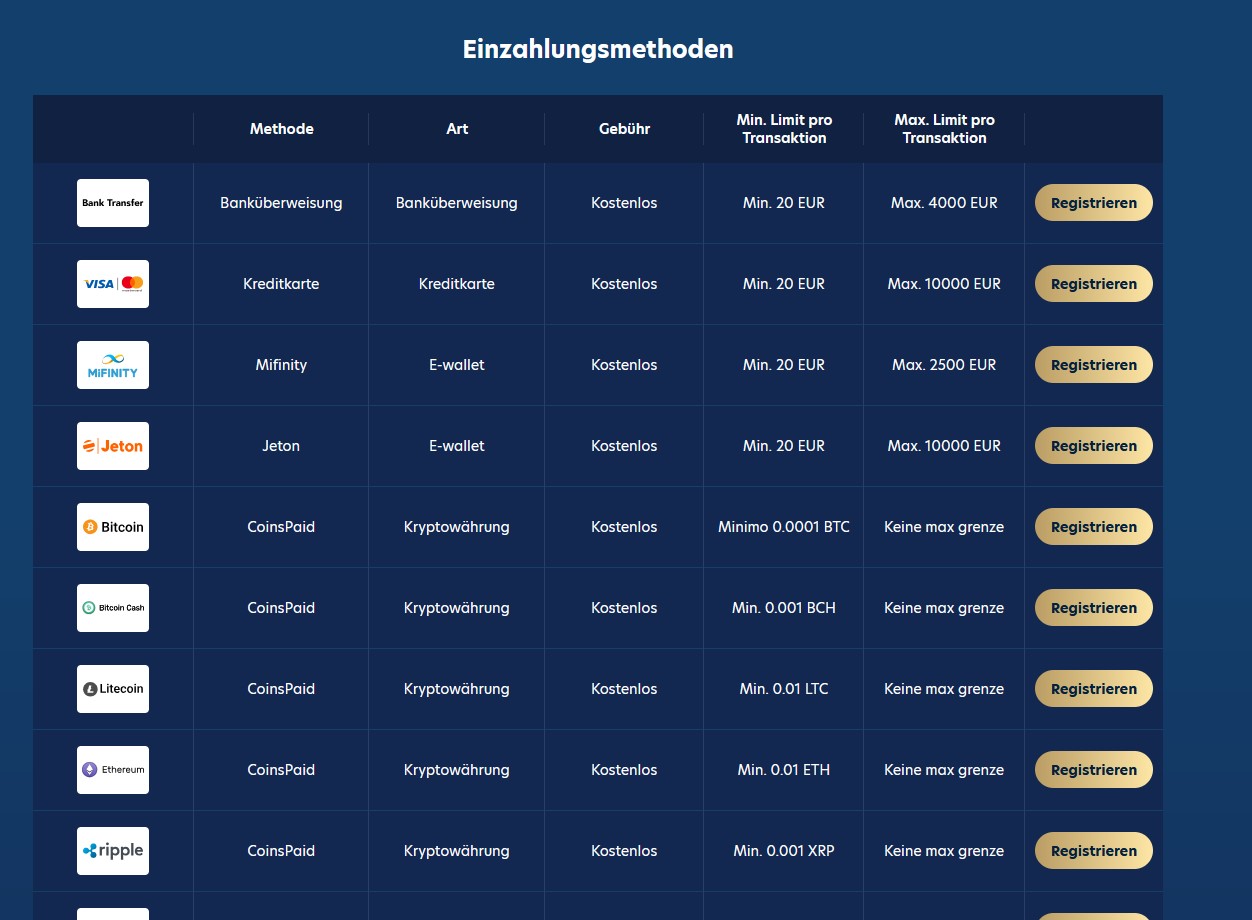
Task: Click the Mifinity logo
Action: [x=113, y=365]
